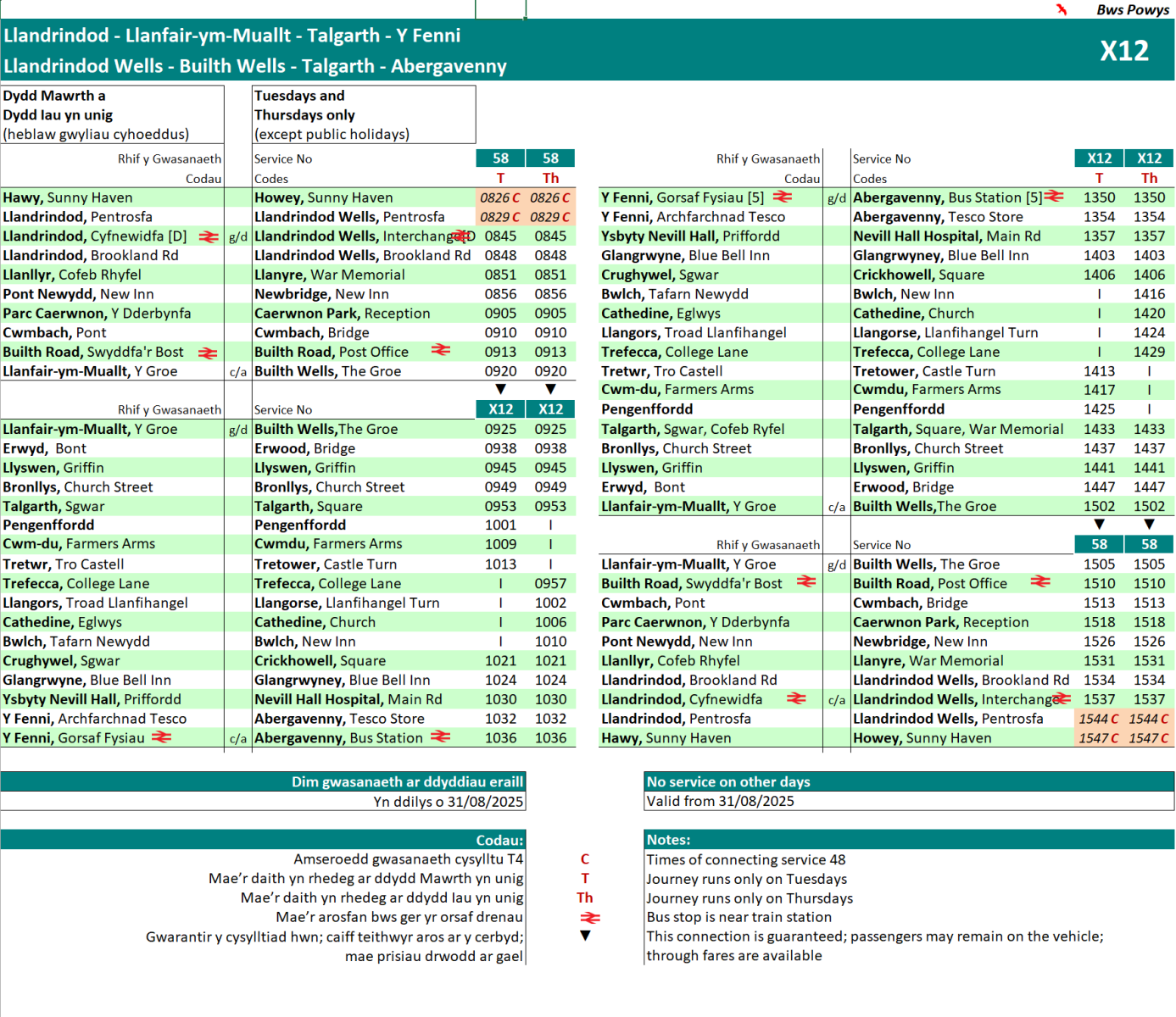This screenshot has width=1176, height=1017.
Task: Click the Times of connecting service 48 note
Action: [746, 859]
